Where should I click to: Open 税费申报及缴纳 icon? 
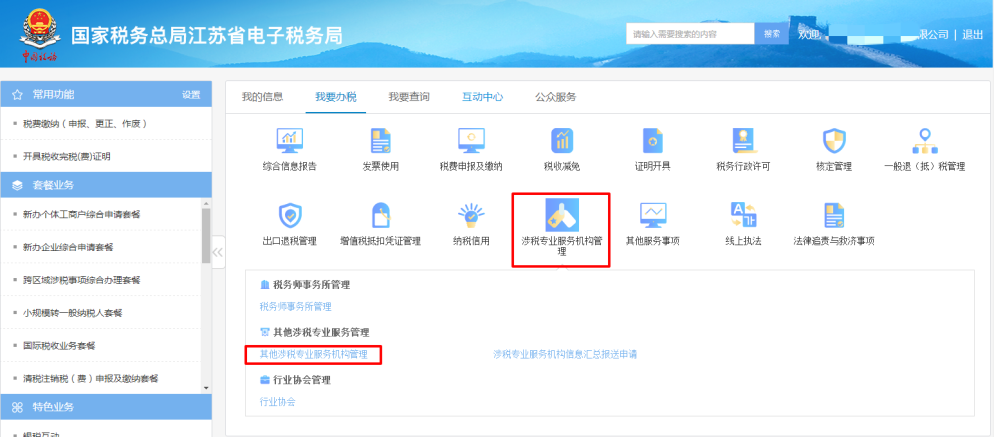point(470,142)
